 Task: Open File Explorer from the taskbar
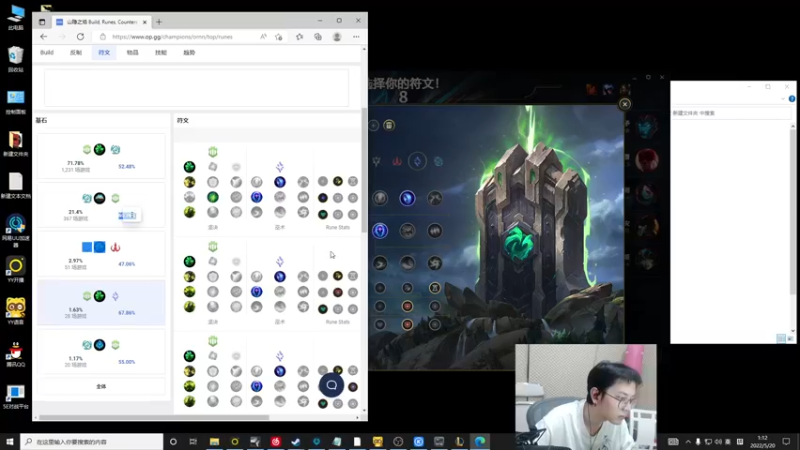(214, 441)
